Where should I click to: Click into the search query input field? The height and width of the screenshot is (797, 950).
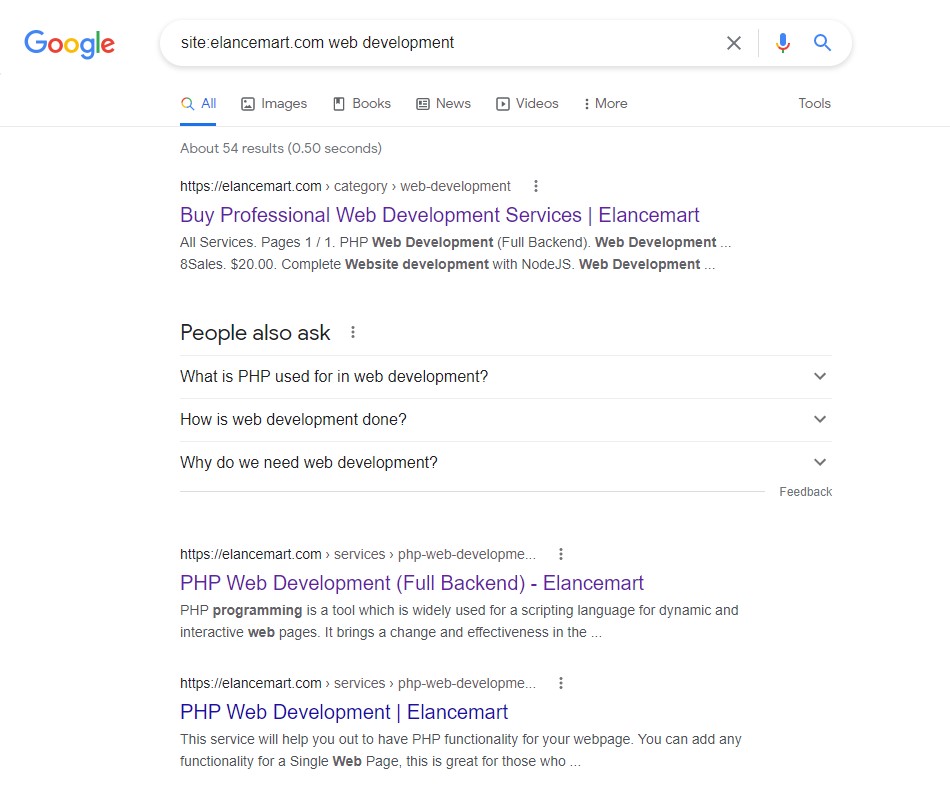coord(440,43)
